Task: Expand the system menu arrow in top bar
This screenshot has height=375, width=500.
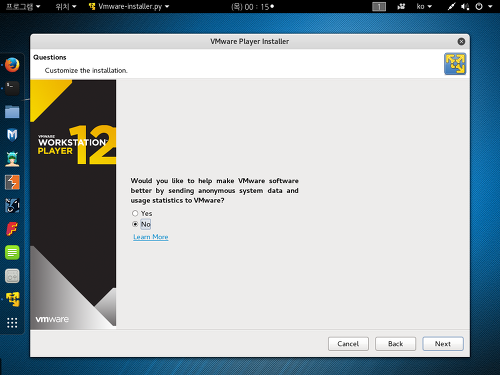Action: click(x=490, y=6)
